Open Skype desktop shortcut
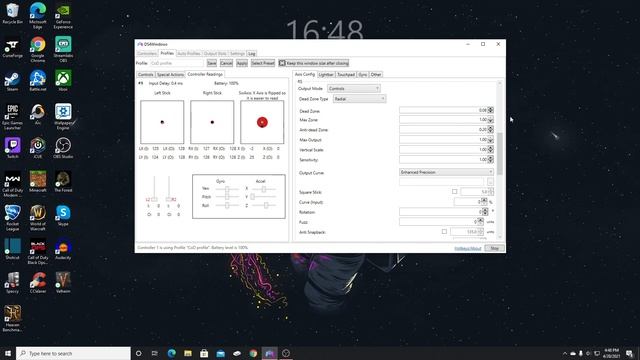The image size is (640, 360). [x=63, y=216]
